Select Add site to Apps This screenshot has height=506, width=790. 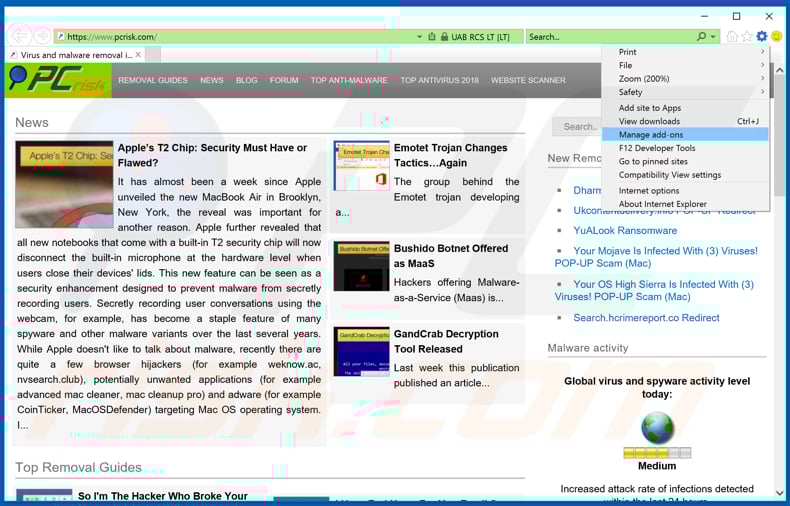[685, 107]
